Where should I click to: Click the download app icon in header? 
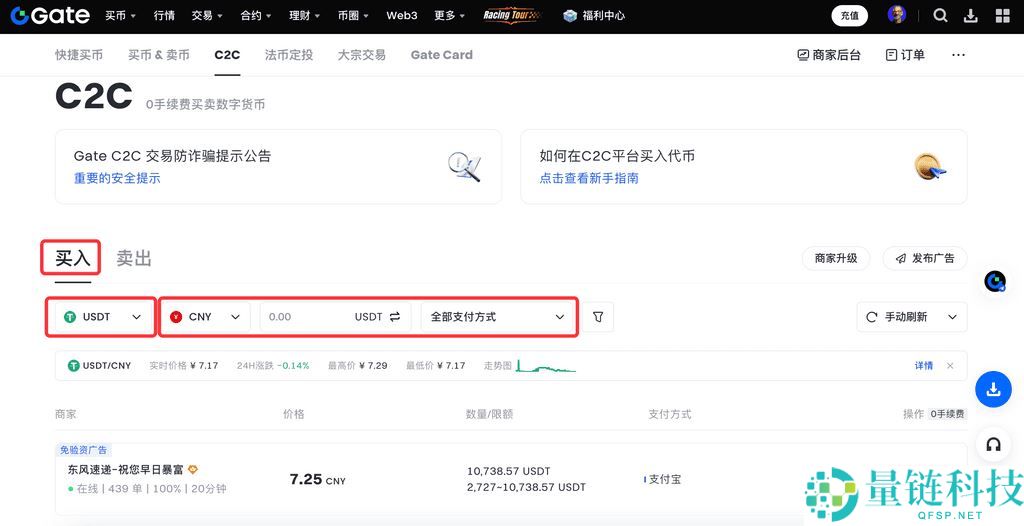click(971, 15)
